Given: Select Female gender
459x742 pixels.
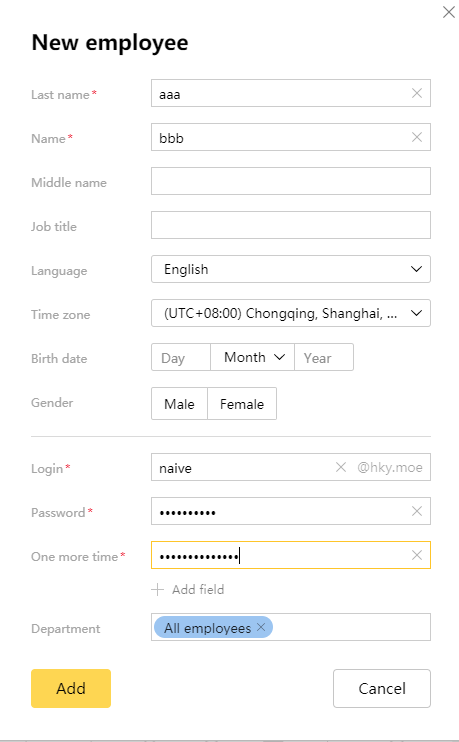Looking at the screenshot, I should [x=242, y=404].
